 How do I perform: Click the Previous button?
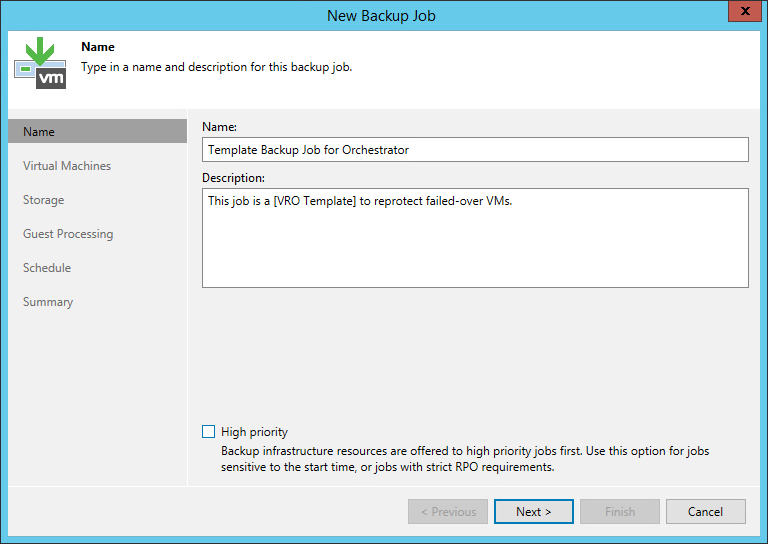(448, 512)
